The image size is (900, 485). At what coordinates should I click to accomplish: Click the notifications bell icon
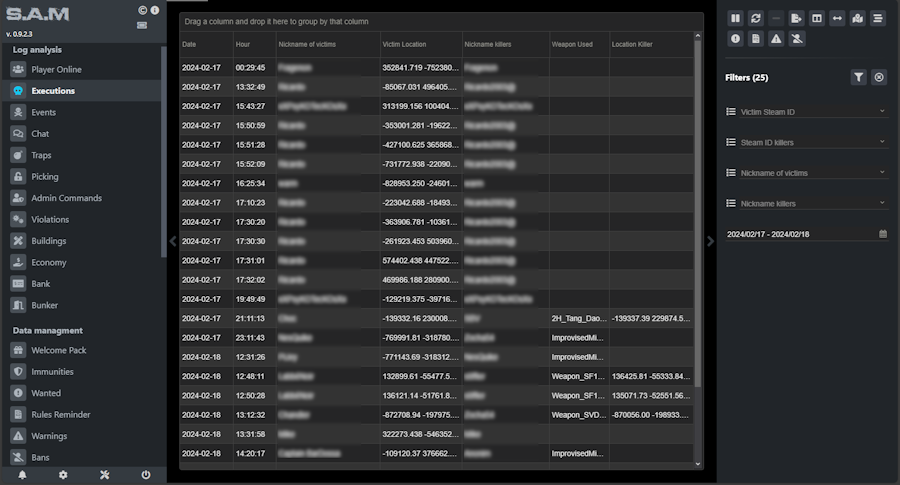click(22, 475)
